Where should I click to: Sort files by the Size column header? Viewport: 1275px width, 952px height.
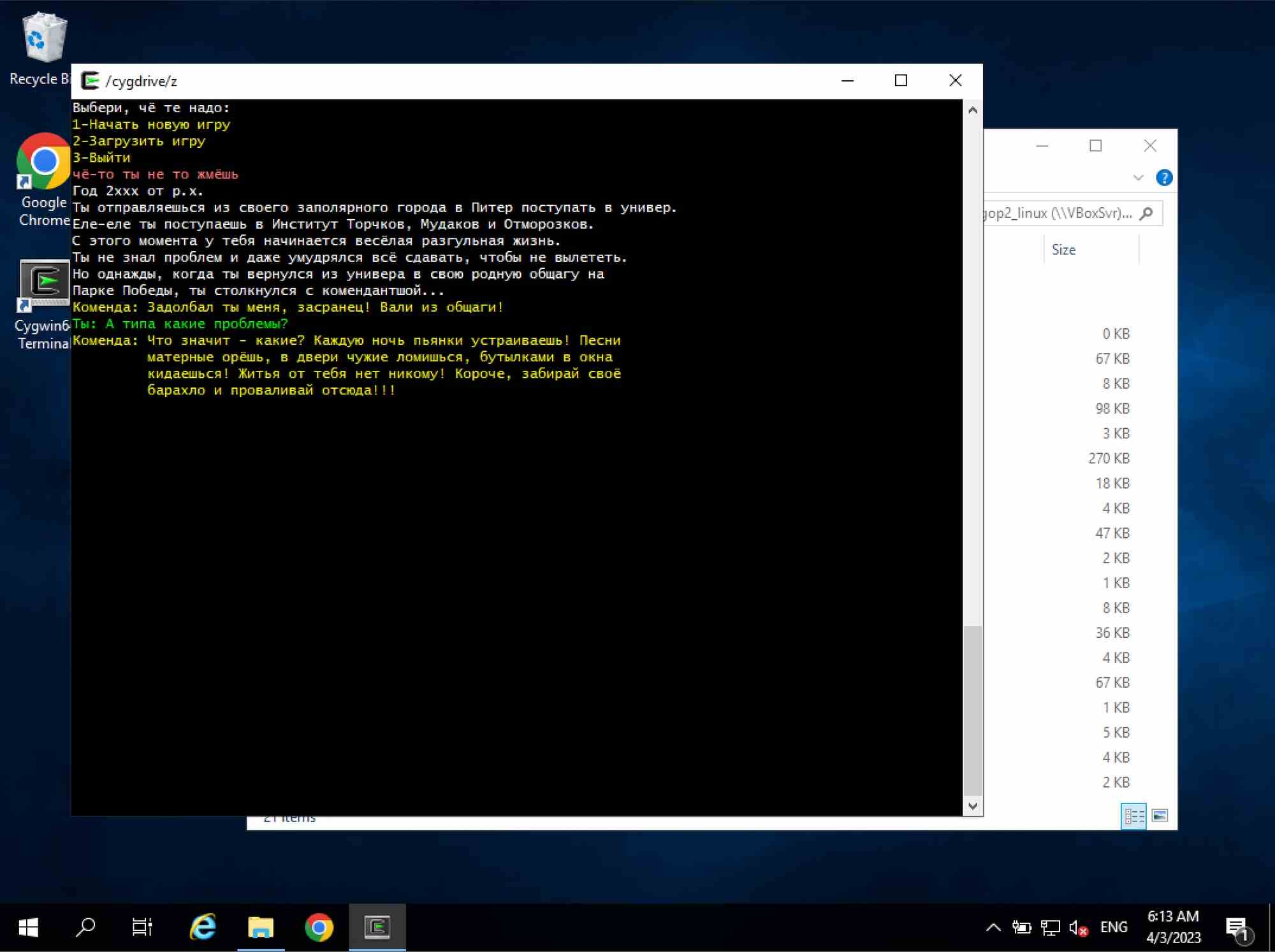point(1091,250)
